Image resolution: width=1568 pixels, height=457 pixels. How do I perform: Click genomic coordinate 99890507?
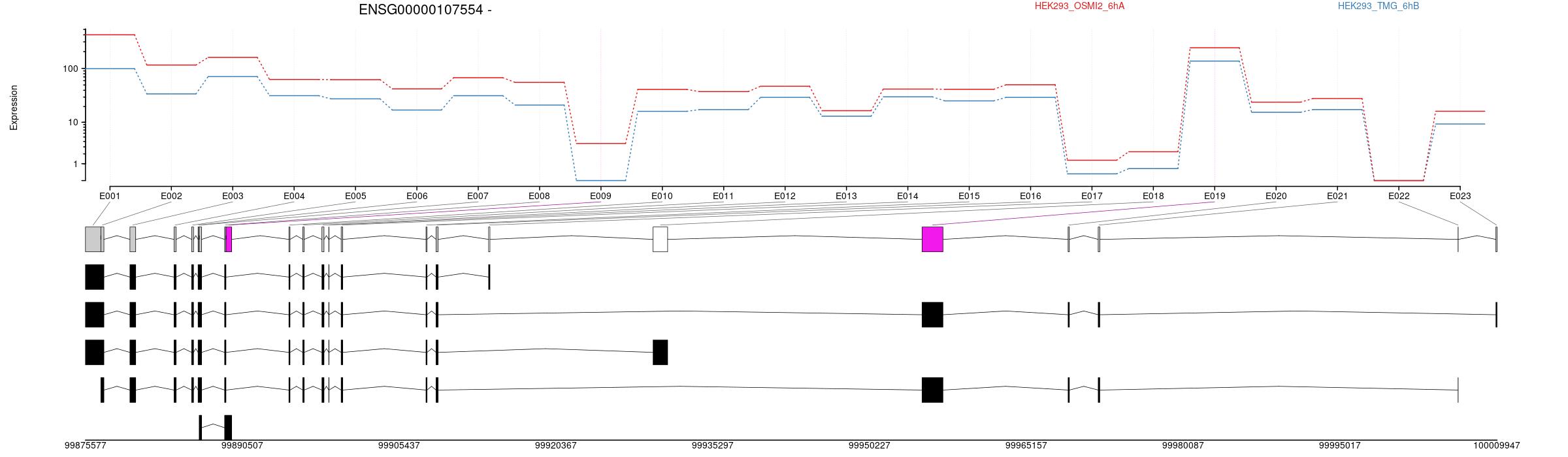(x=242, y=445)
